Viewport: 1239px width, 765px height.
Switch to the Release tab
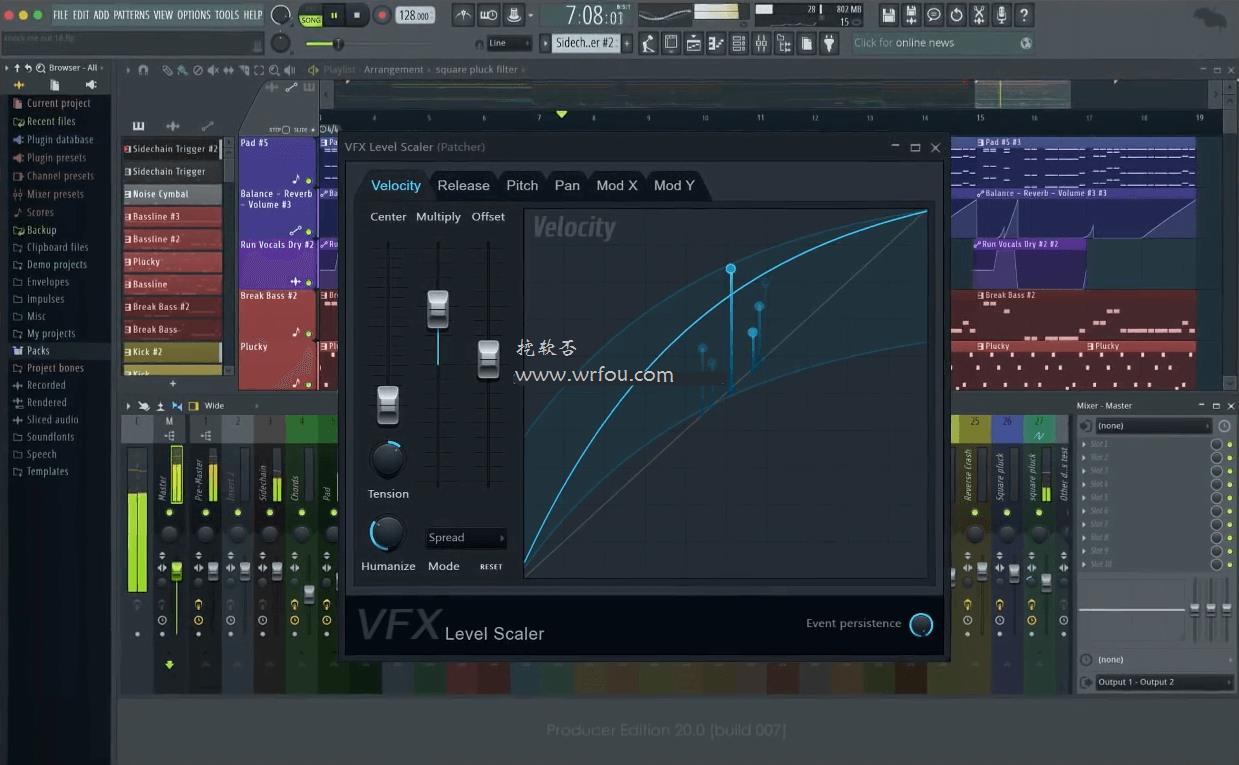pyautogui.click(x=463, y=185)
